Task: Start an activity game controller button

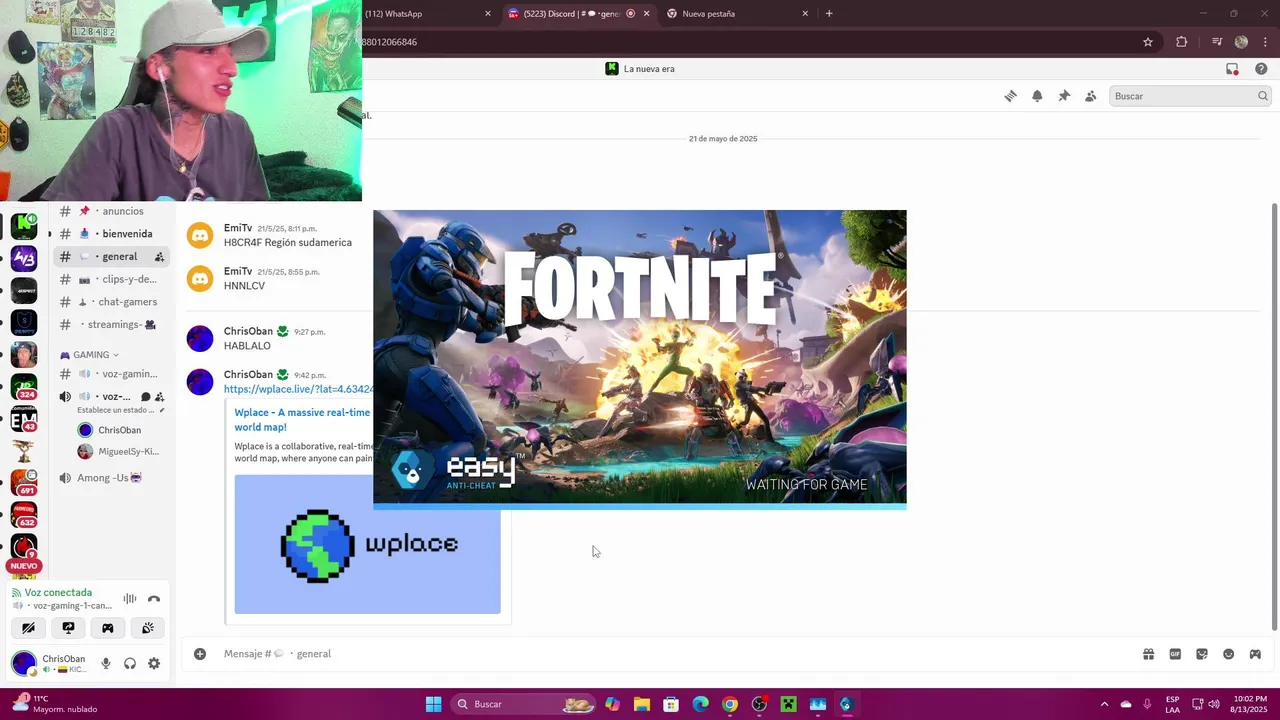Action: 108,628
